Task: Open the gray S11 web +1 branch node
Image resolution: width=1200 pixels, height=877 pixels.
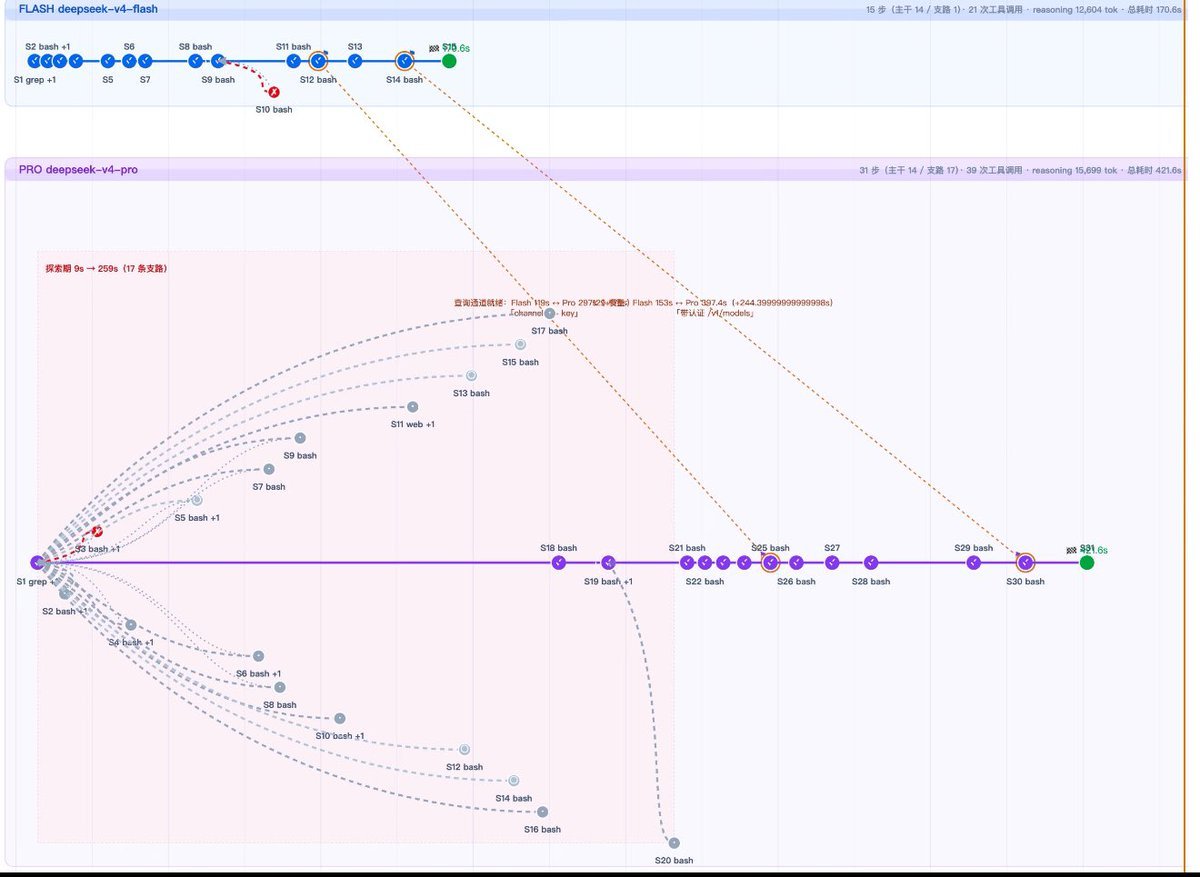Action: pyautogui.click(x=412, y=407)
